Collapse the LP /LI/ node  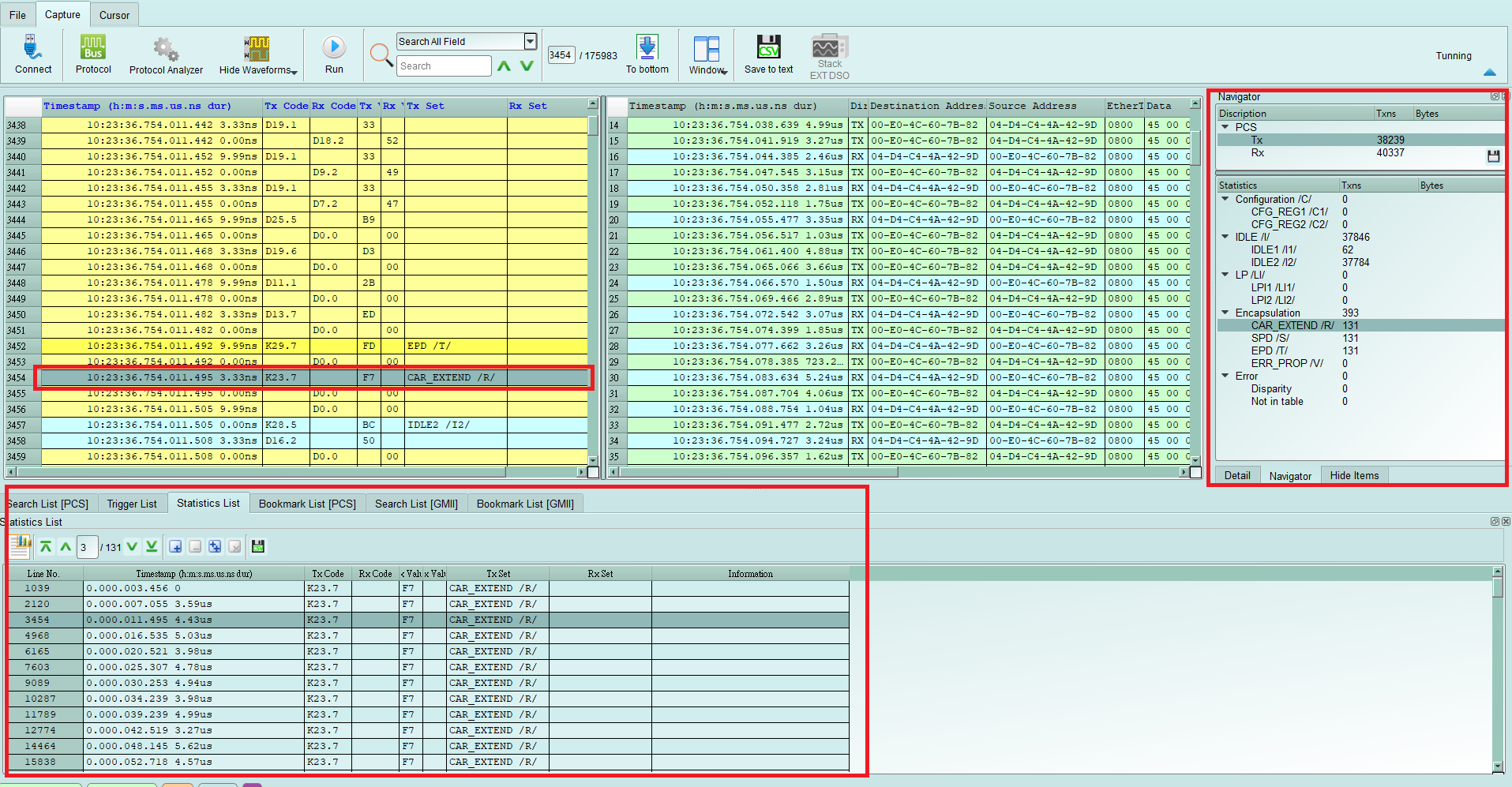[x=1225, y=275]
